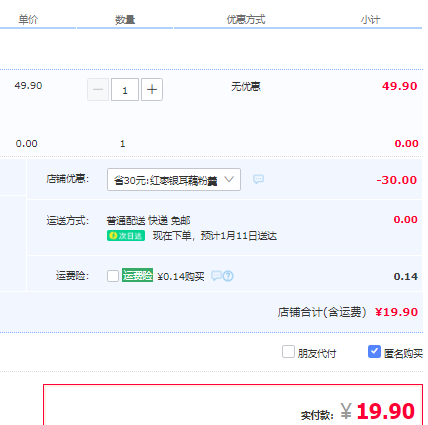Click the ¥0.14购买 text

[x=181, y=276]
